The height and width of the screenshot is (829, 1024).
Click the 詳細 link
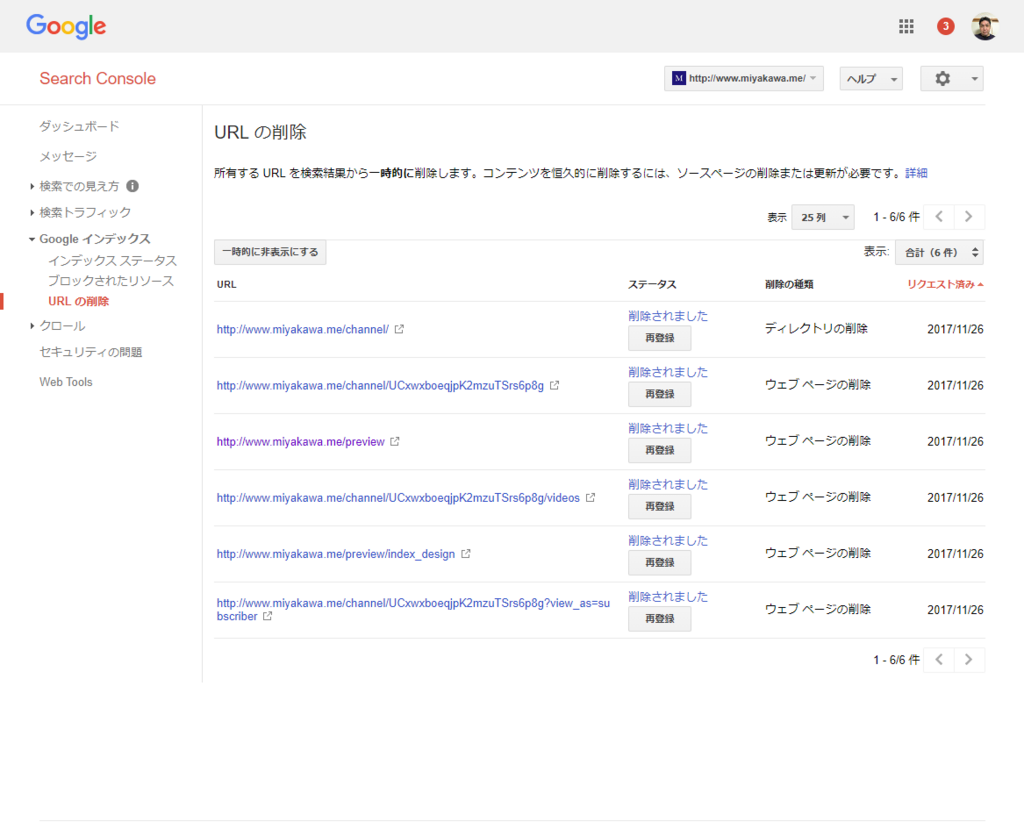(916, 173)
